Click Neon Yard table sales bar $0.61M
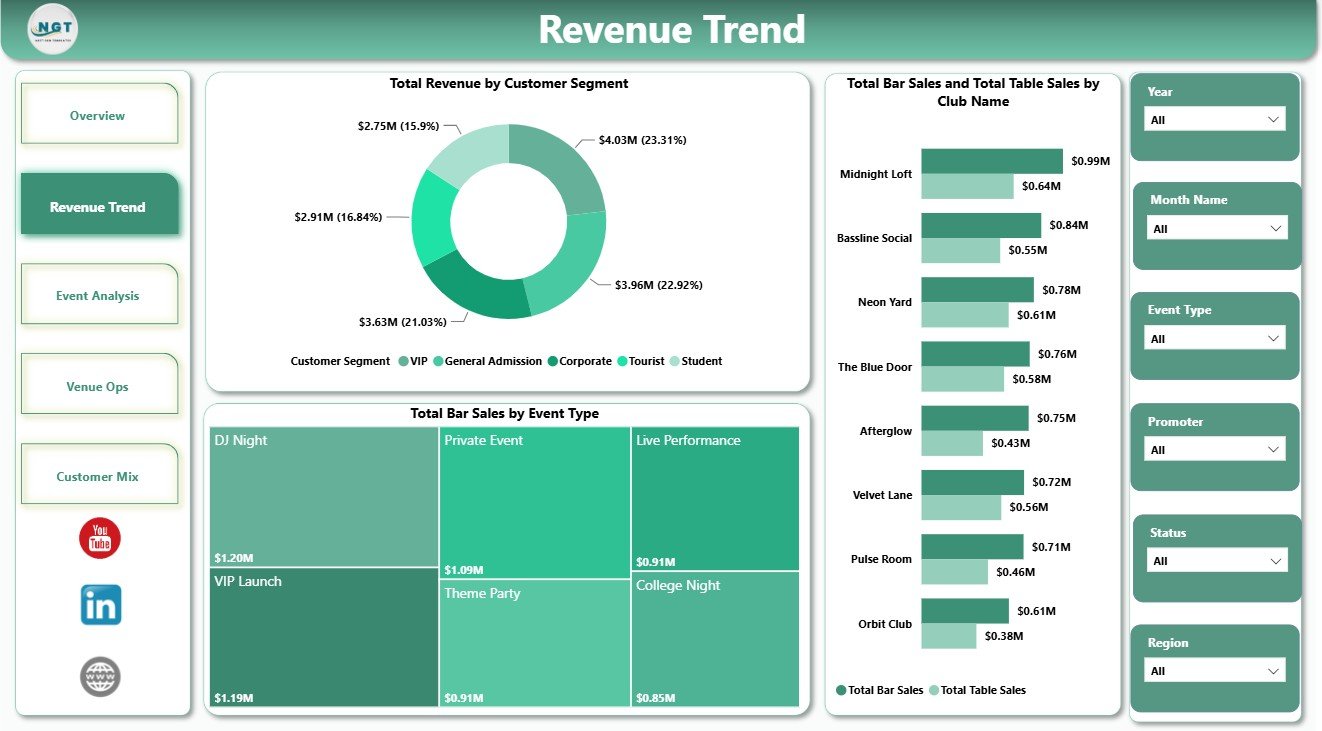Image resolution: width=1322 pixels, height=731 pixels. point(965,315)
